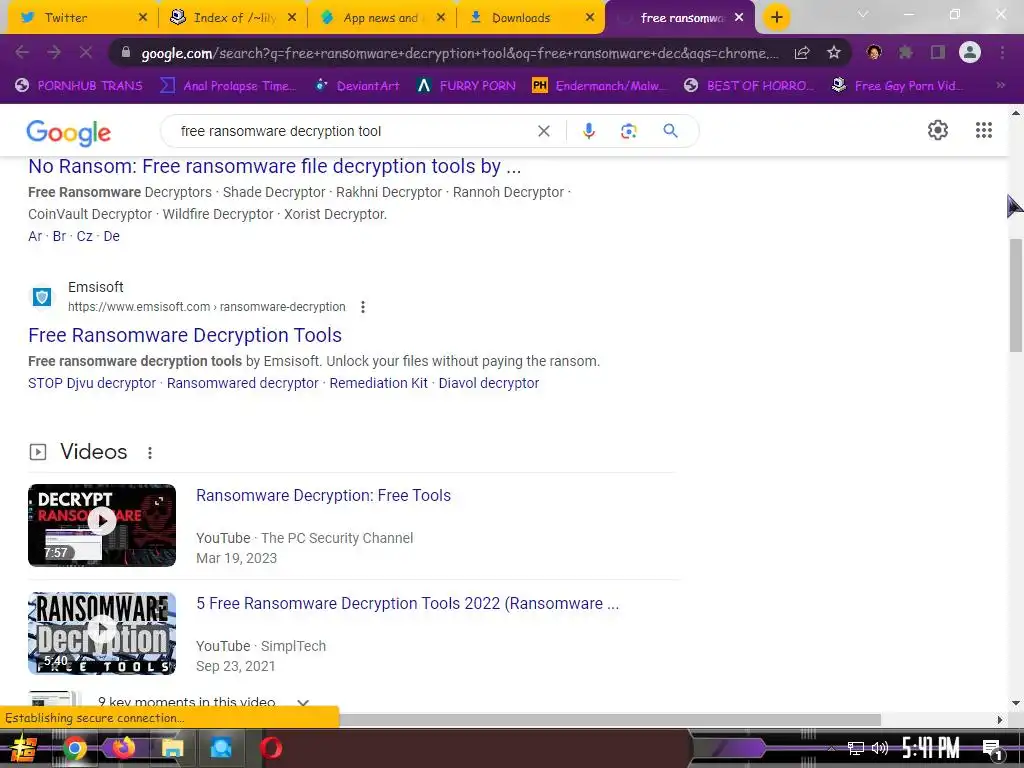This screenshot has height=768, width=1024.
Task: Click the Emsisoft shield favicon
Action: [42, 297]
